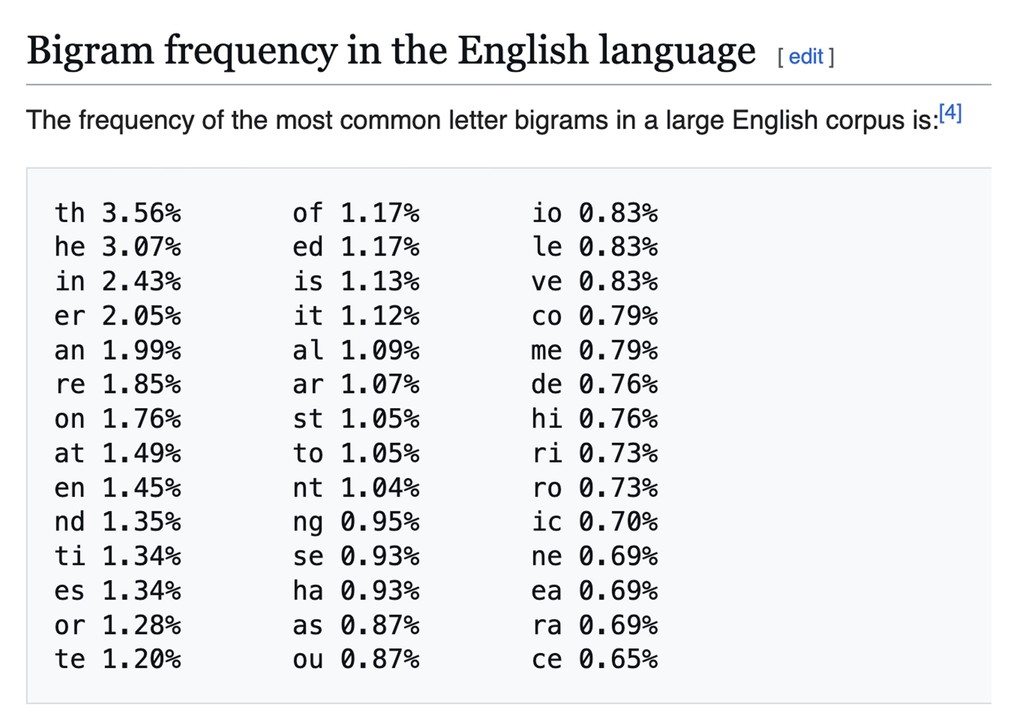The image size is (1024, 722).
Task: Click the 'hi 0.76%' entry
Action: [x=595, y=419]
